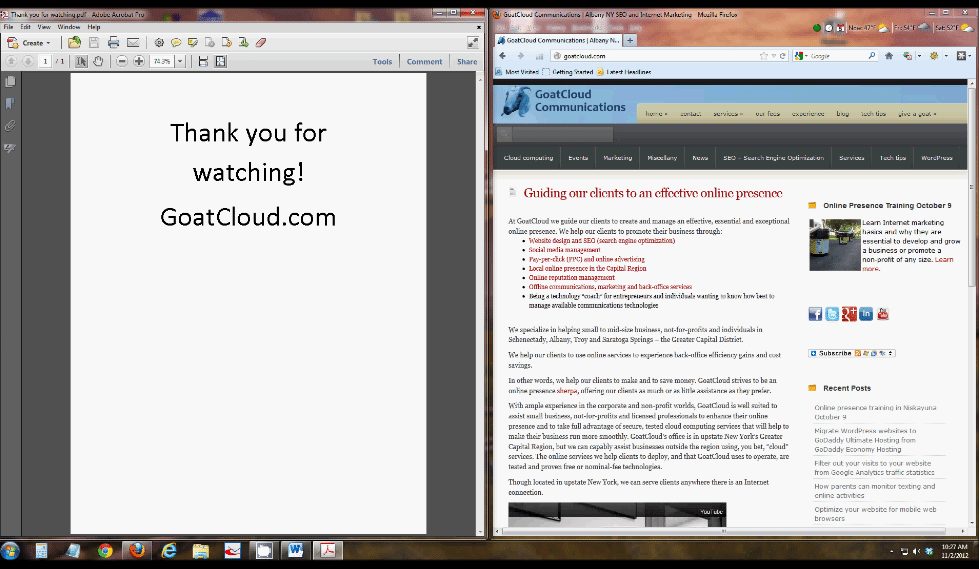Open the LinkedIn social icon

coord(866,314)
